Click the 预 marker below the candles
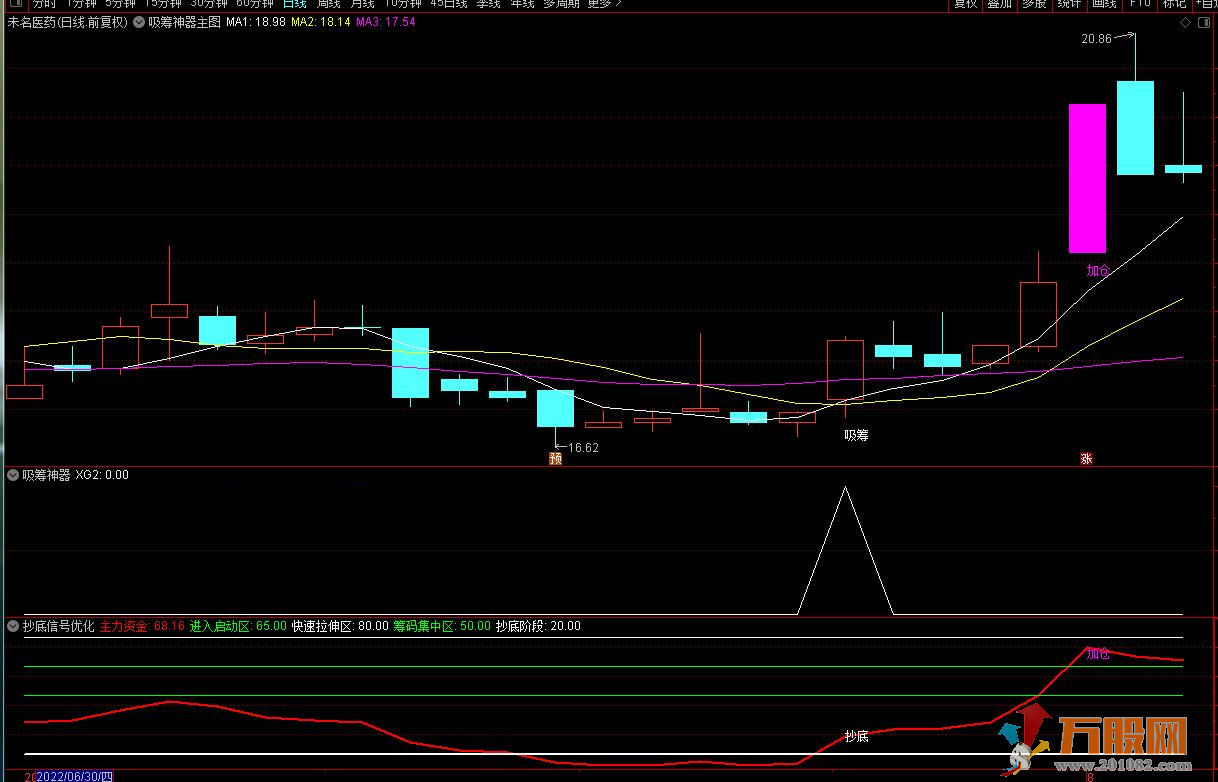Viewport: 1218px width, 782px height. 555,459
